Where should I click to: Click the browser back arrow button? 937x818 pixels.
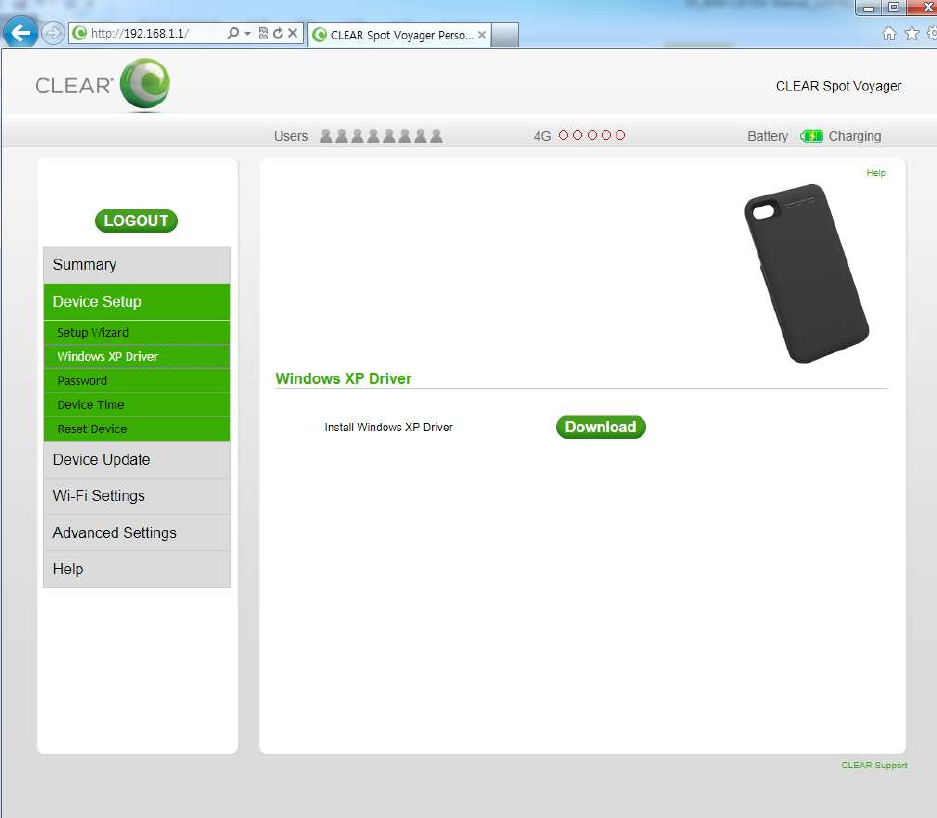20,32
